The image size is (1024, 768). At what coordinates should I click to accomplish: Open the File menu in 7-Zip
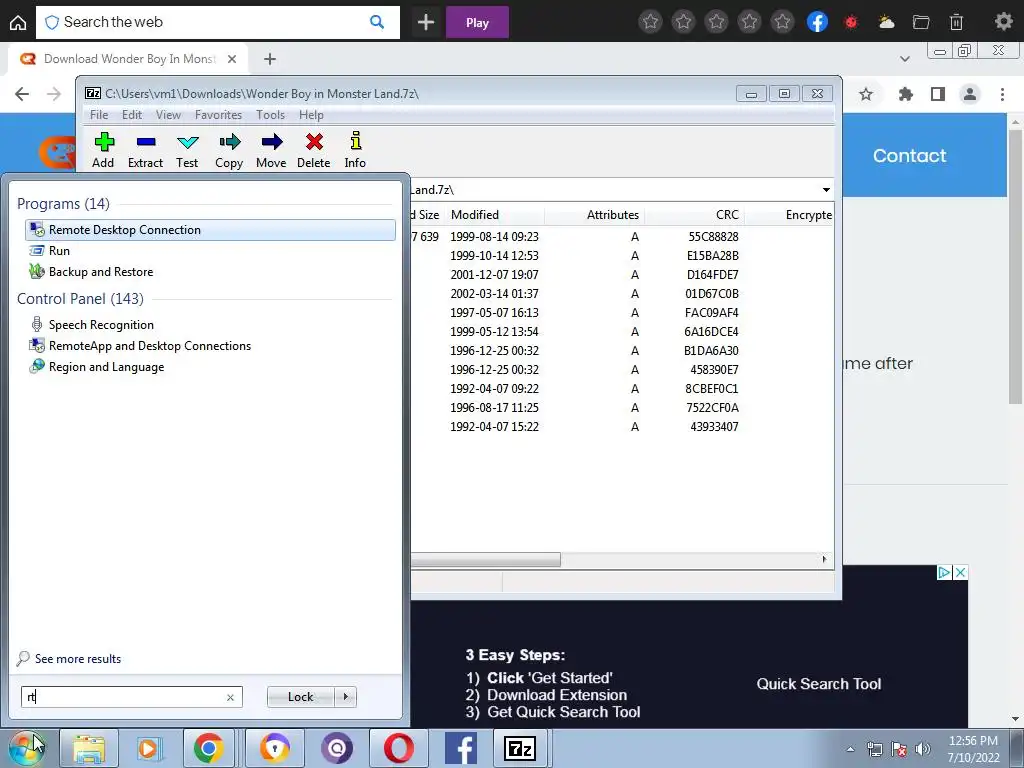point(99,115)
